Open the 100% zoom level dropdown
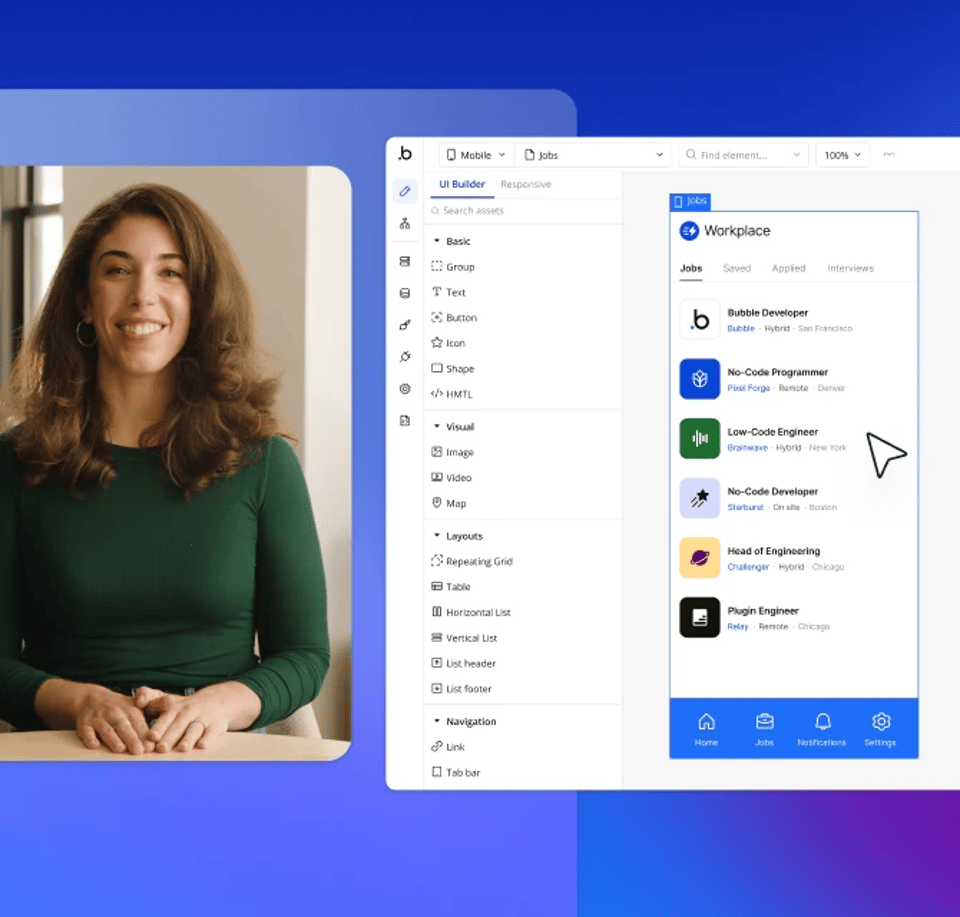 coord(842,155)
